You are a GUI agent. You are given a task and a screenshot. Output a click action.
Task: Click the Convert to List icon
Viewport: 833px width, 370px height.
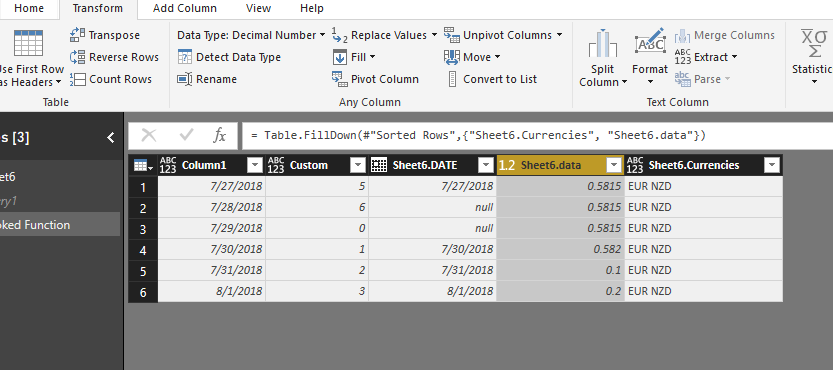(x=452, y=79)
